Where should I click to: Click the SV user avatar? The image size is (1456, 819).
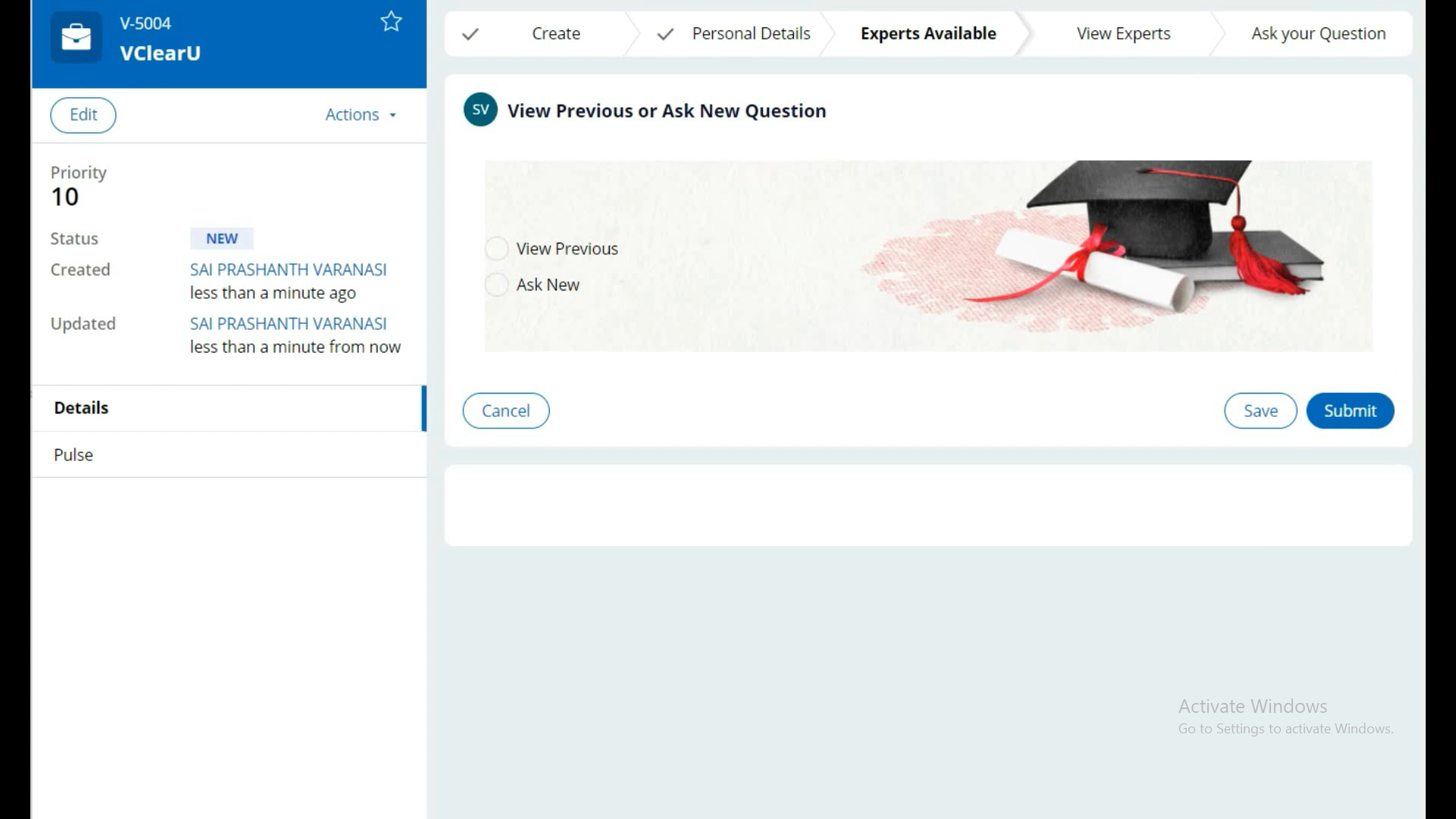pyautogui.click(x=480, y=110)
